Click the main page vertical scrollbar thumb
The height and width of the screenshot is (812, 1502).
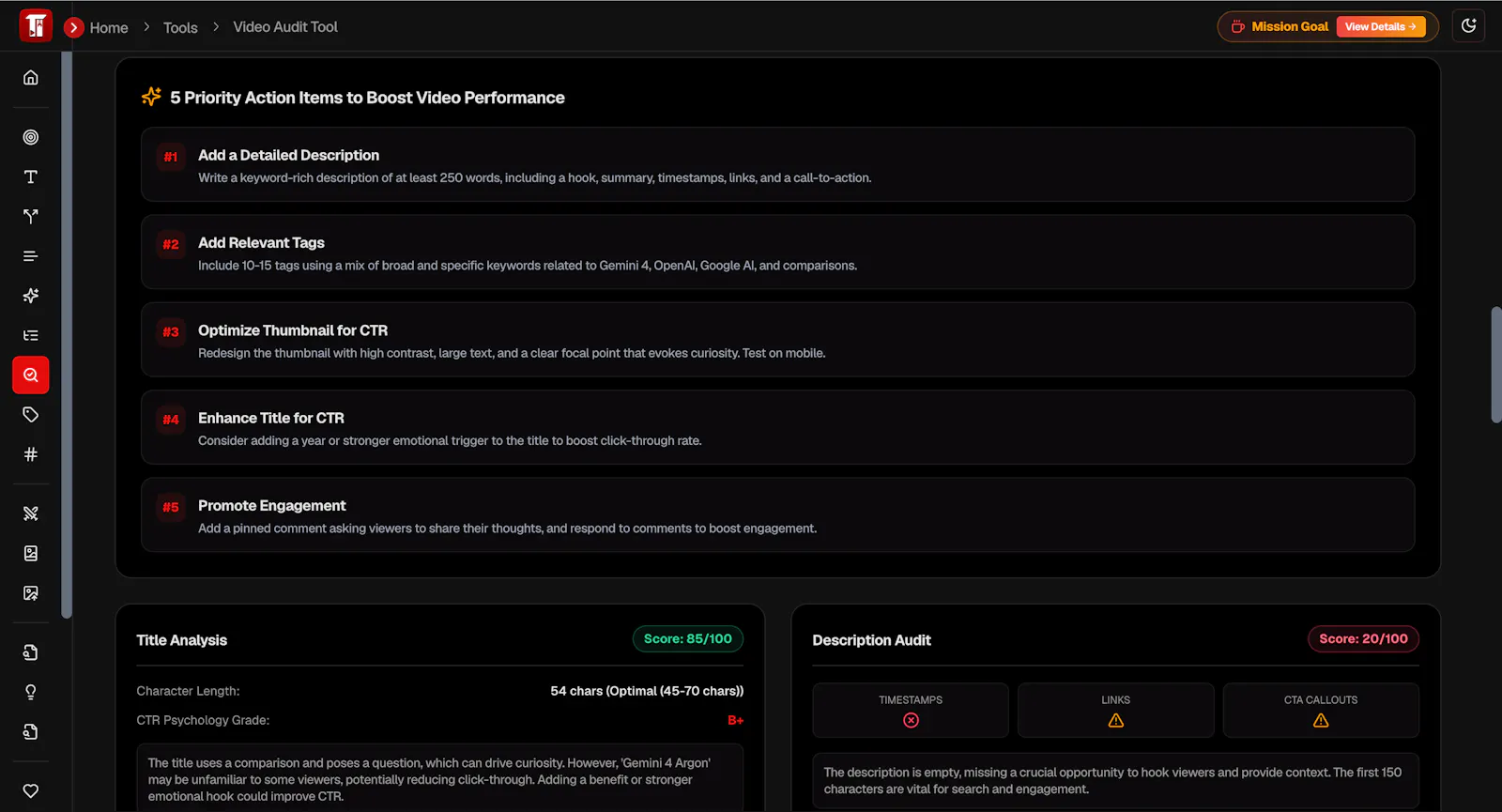pyautogui.click(x=1495, y=364)
